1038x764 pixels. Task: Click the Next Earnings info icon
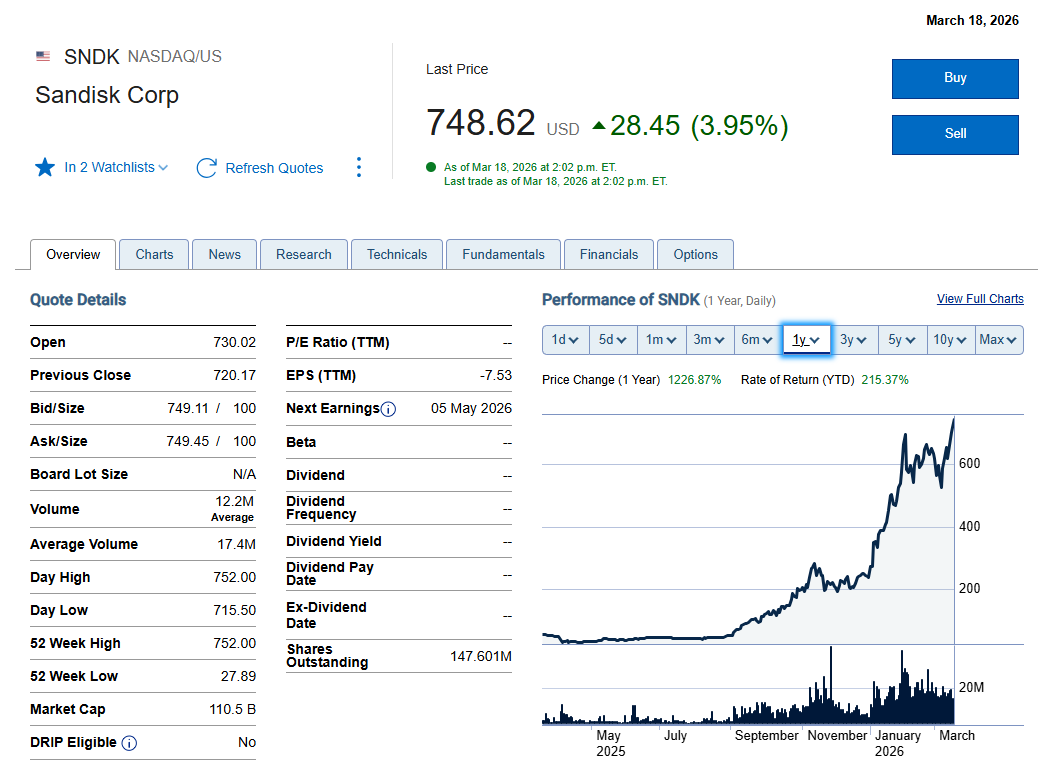[389, 409]
